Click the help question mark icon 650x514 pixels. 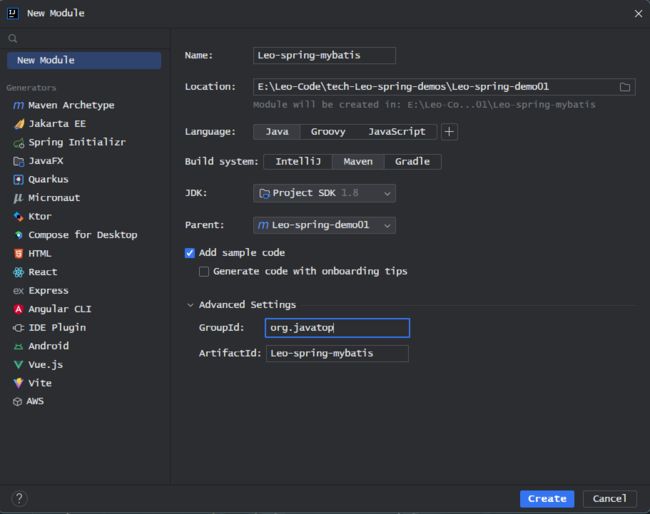19,499
